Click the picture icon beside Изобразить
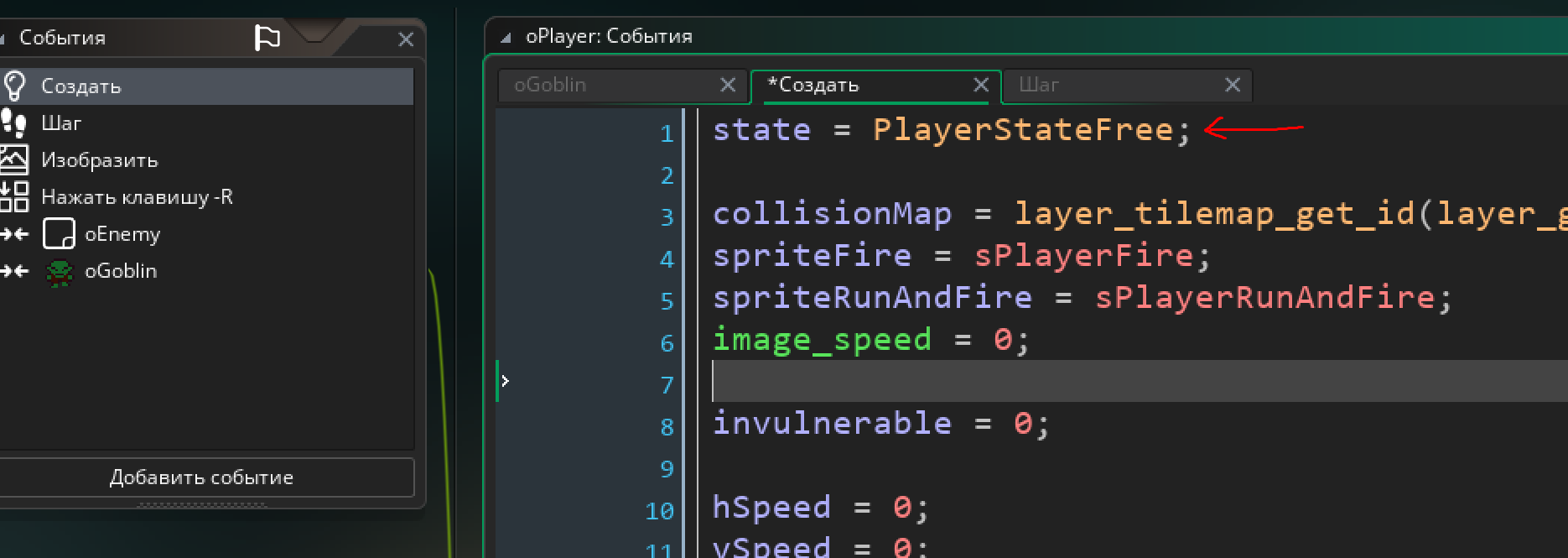The image size is (1568, 558). (x=14, y=159)
